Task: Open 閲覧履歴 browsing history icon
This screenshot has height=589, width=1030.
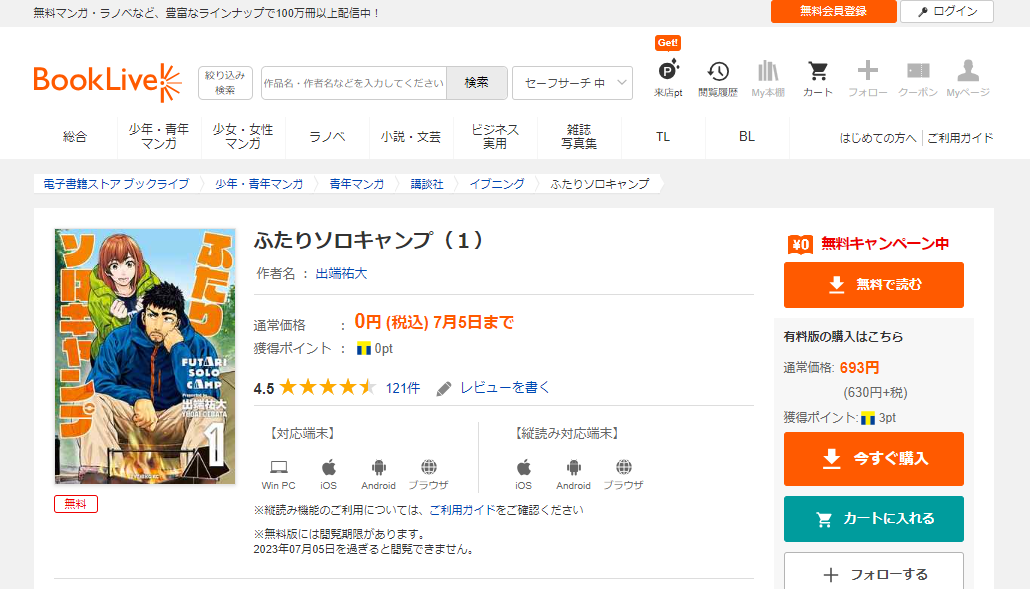Action: [x=717, y=72]
